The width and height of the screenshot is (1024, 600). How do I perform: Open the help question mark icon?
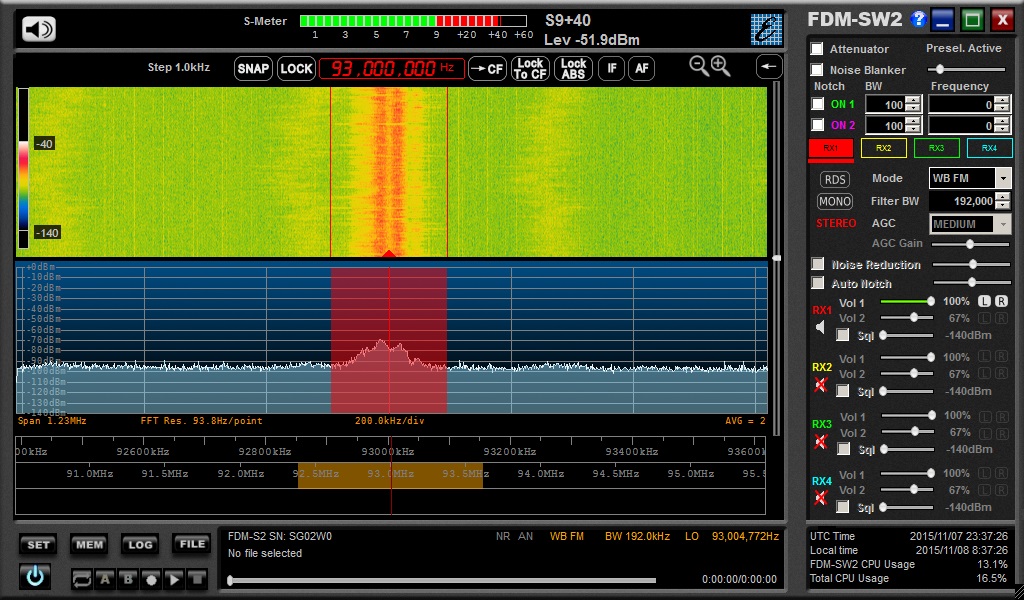tap(919, 19)
